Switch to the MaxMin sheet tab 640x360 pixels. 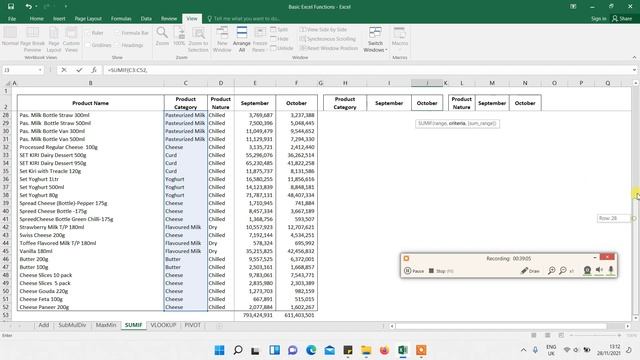coord(106,325)
